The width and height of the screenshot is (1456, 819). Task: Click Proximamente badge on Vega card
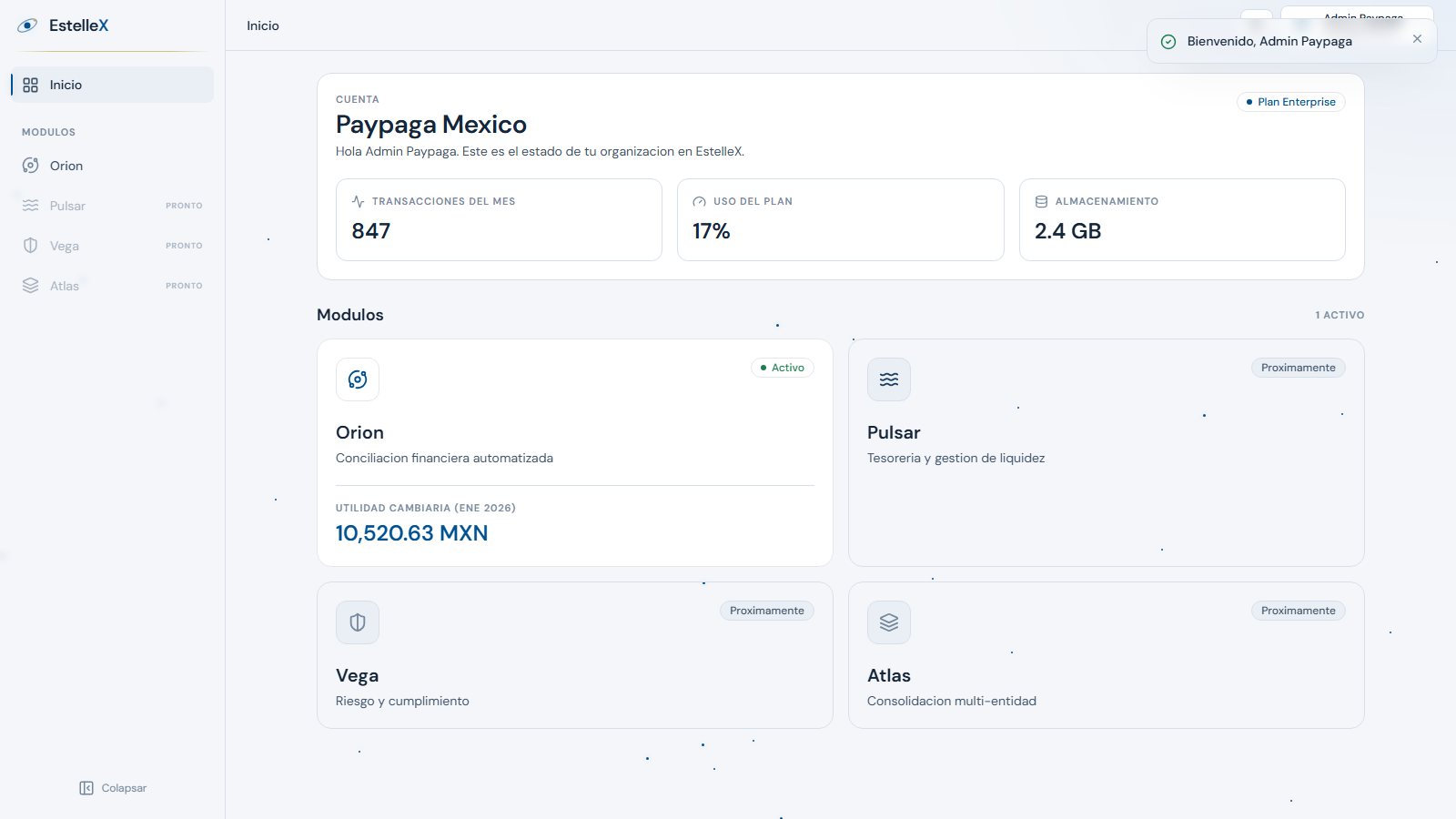pos(767,611)
